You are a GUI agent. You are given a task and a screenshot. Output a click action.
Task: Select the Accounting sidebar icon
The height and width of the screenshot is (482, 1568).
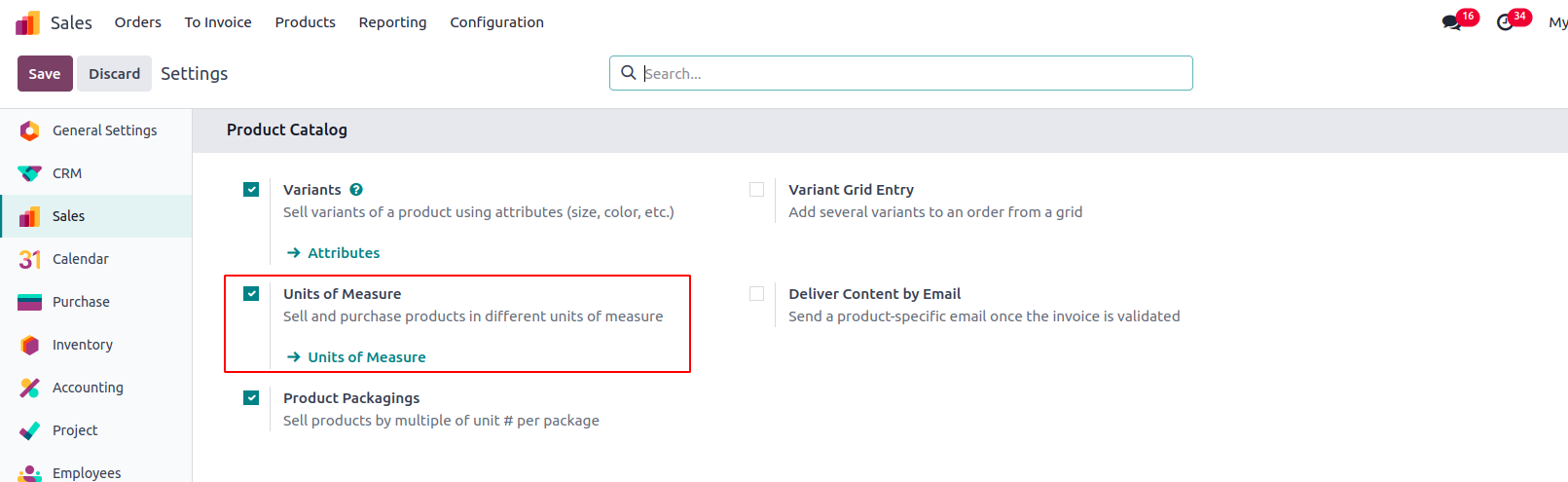click(29, 388)
